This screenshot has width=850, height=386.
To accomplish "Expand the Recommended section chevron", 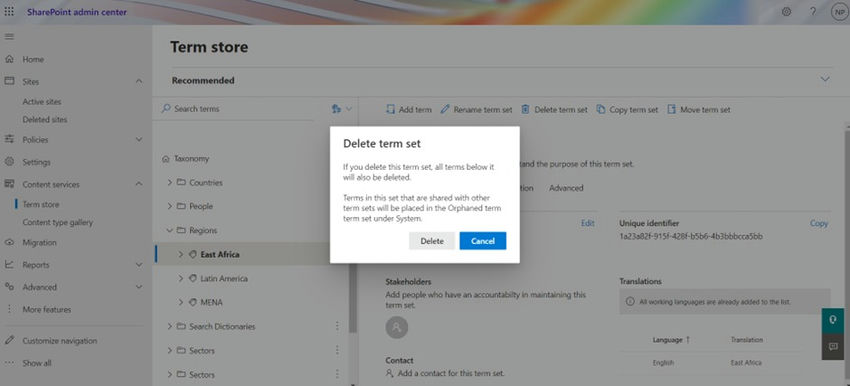I will pos(825,79).
